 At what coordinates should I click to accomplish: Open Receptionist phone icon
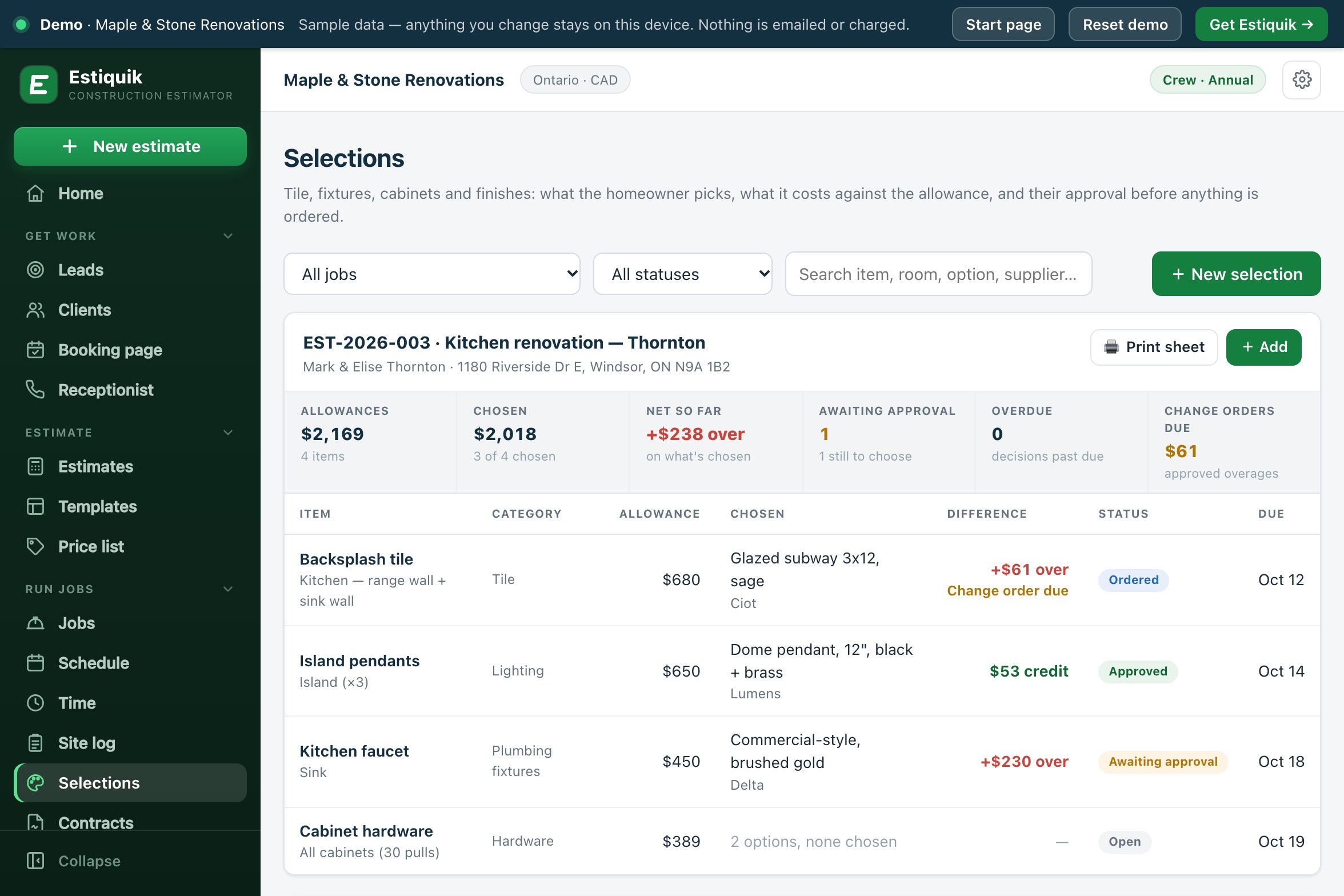click(x=35, y=390)
